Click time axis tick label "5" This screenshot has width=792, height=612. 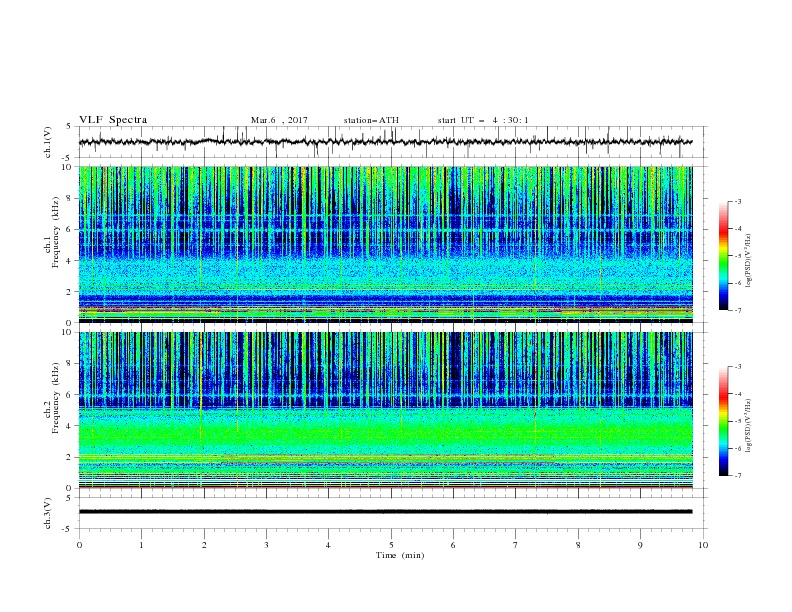(391, 545)
